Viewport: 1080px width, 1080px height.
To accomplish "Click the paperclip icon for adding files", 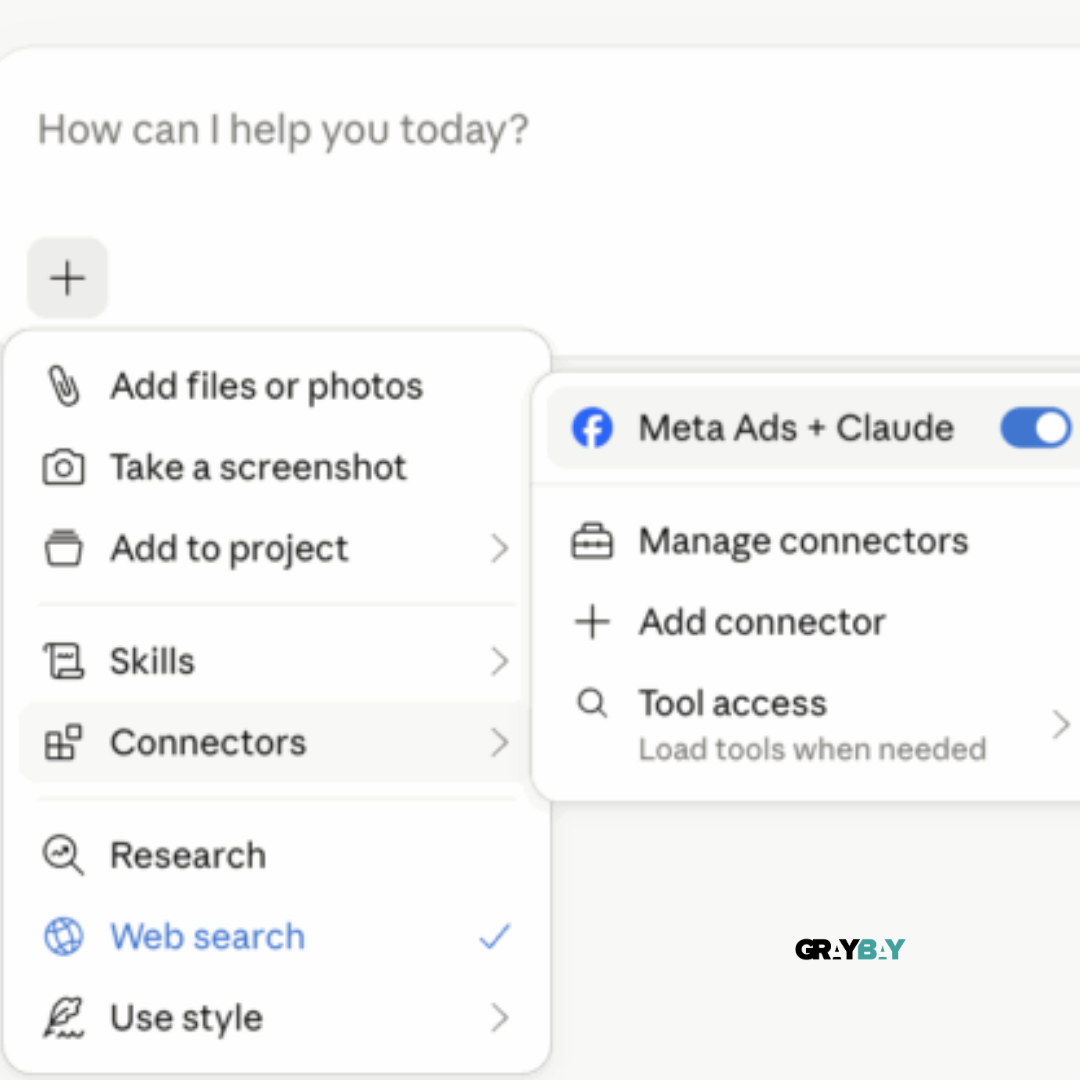I will tap(63, 386).
